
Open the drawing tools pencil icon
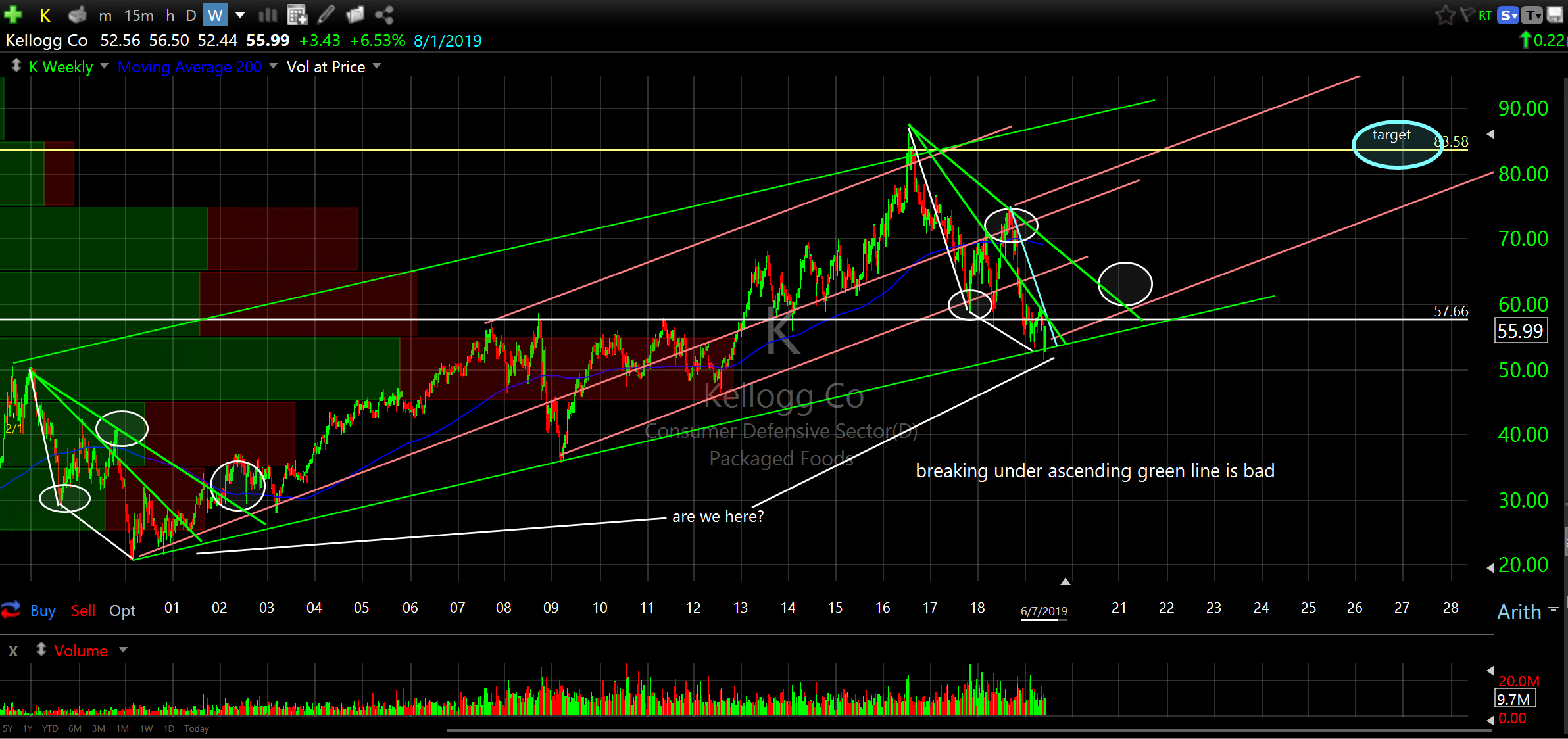326,14
